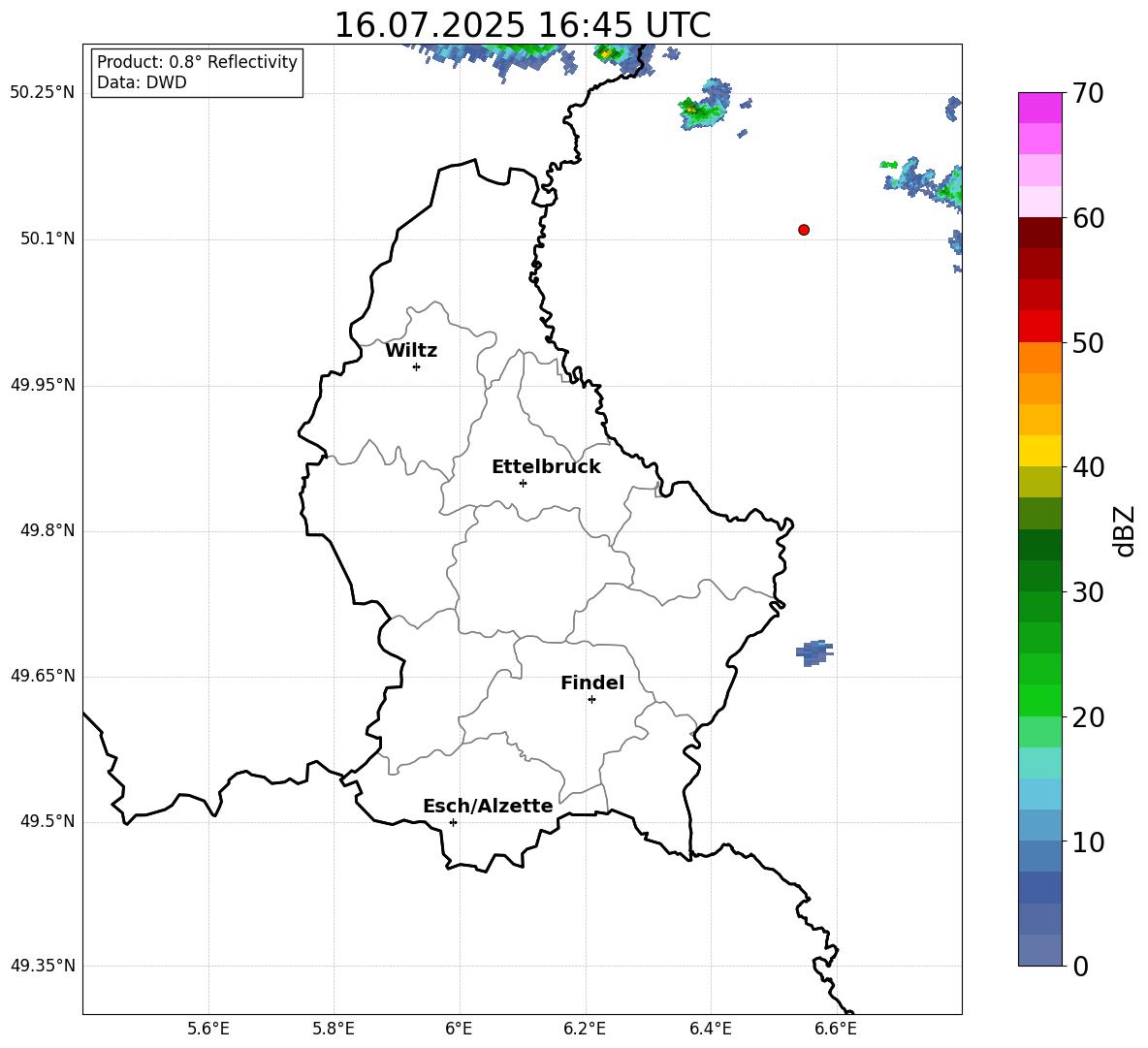Click the colorbar tick label 30

point(1088,592)
